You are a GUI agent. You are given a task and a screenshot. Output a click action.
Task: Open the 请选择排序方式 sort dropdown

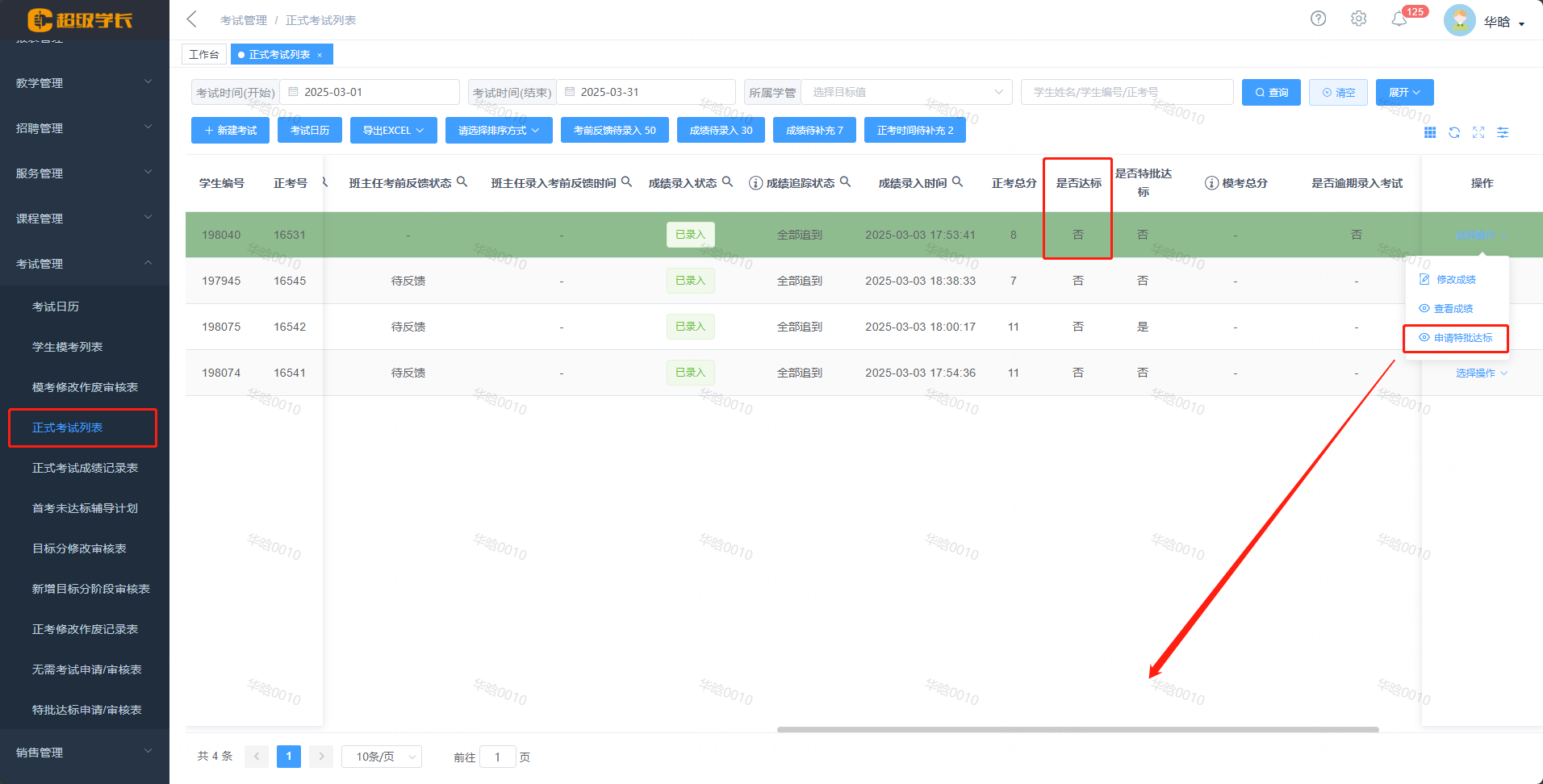coord(498,131)
